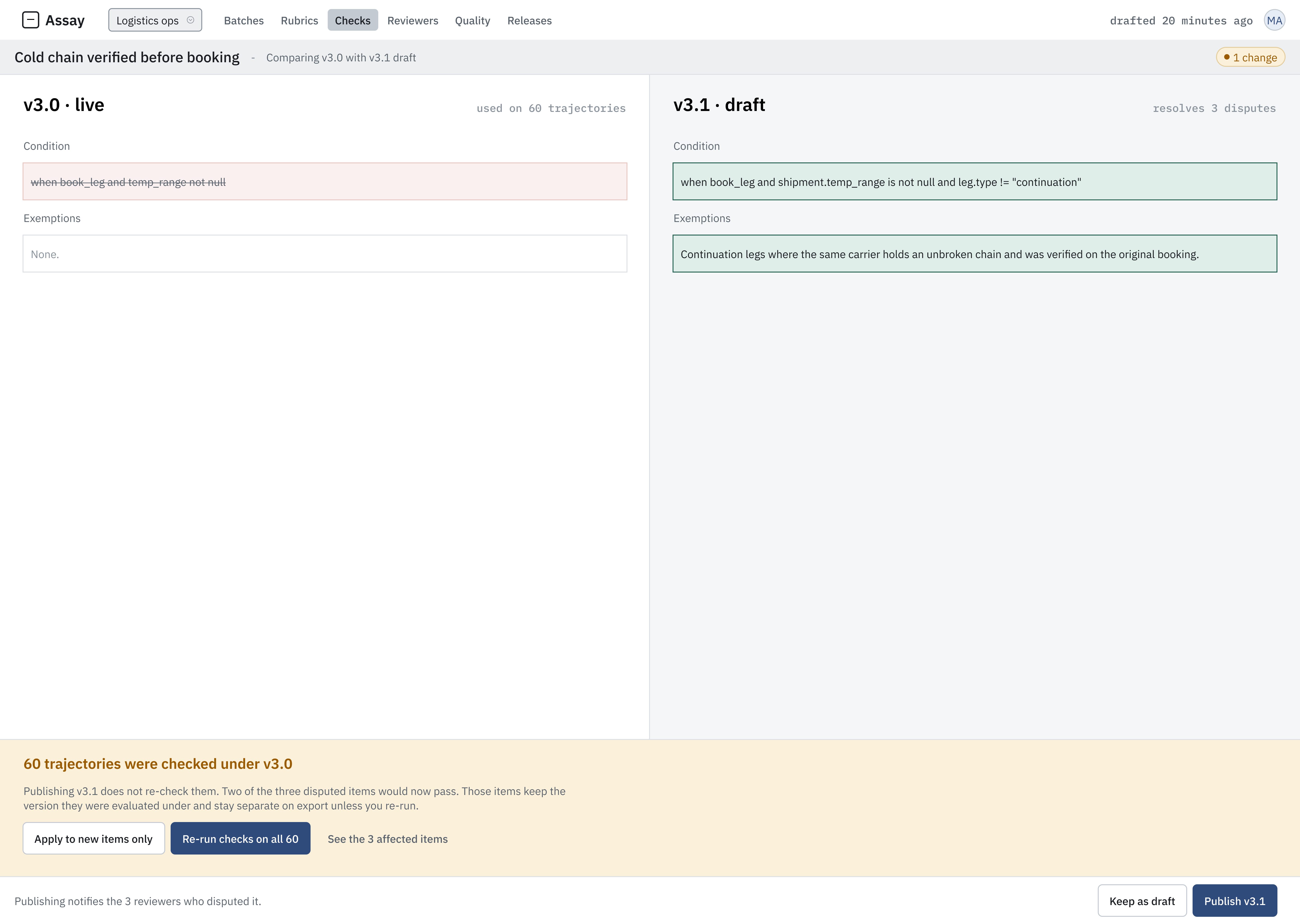The width and height of the screenshot is (1300, 924).
Task: Click 'Comparing v3.0 with v3.1 draft' text
Action: point(341,58)
